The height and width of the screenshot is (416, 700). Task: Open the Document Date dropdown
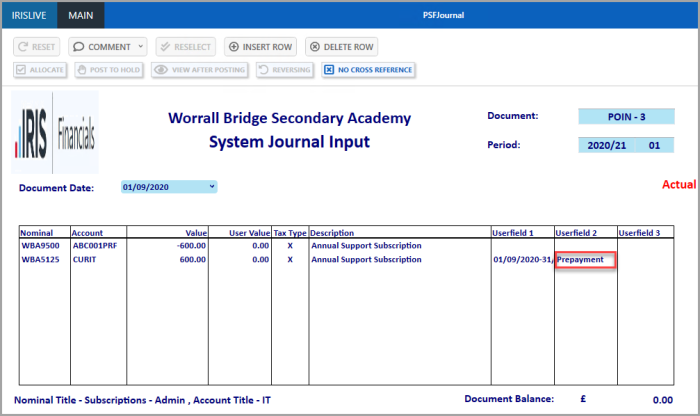coord(211,186)
